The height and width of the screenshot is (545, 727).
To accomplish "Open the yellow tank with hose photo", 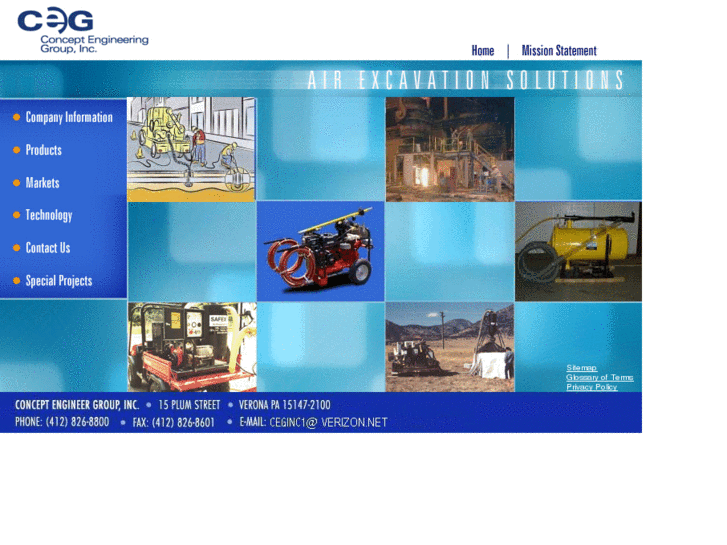I will tap(578, 251).
